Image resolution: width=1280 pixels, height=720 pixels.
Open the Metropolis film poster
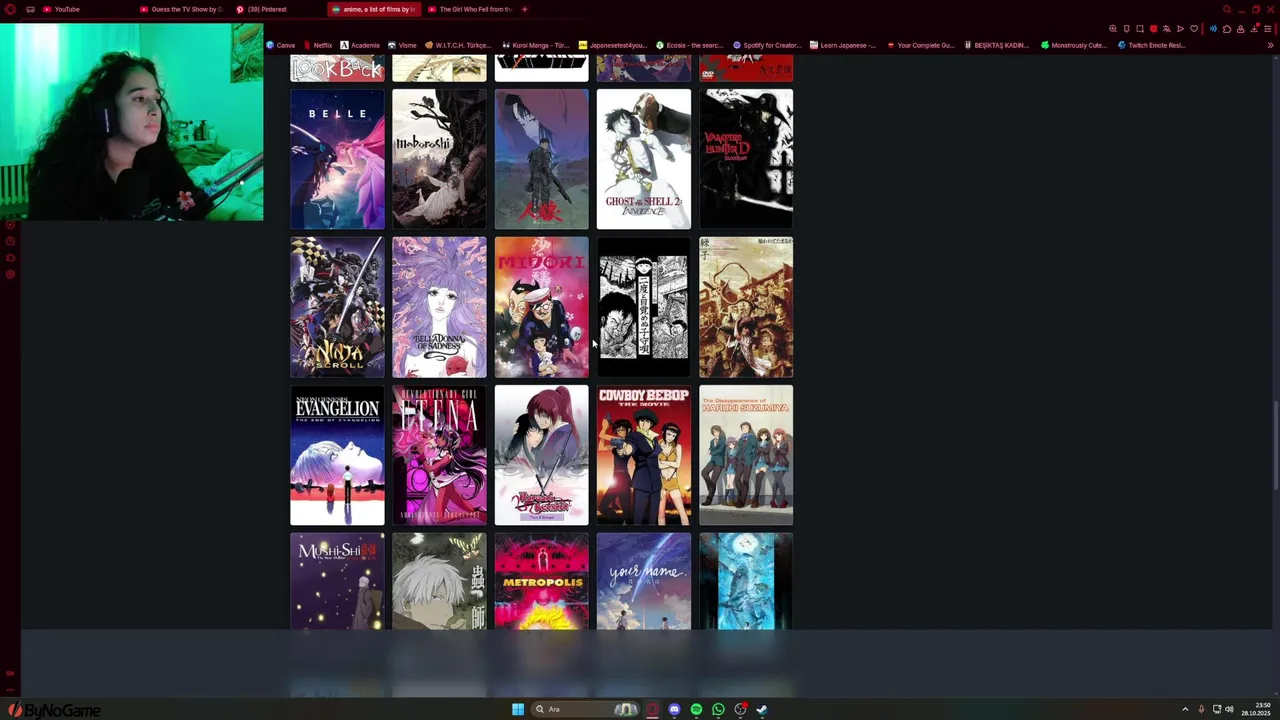[541, 582]
